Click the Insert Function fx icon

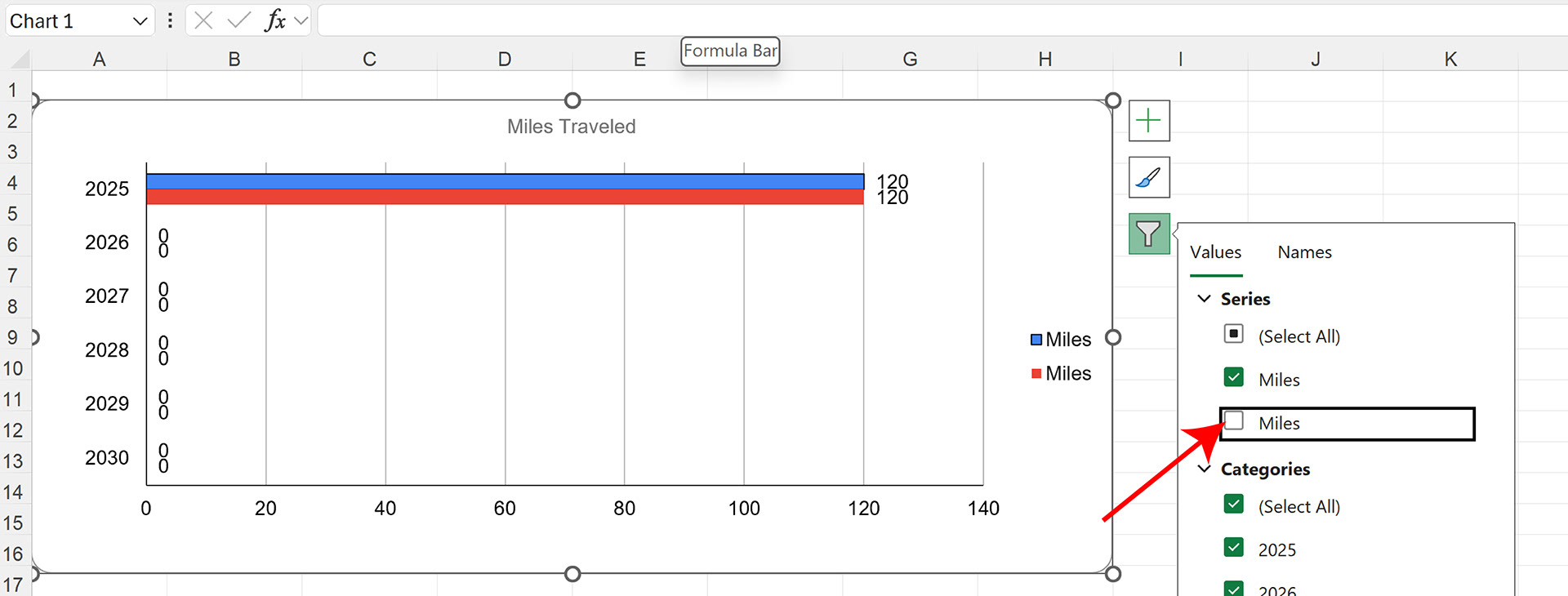coord(275,20)
